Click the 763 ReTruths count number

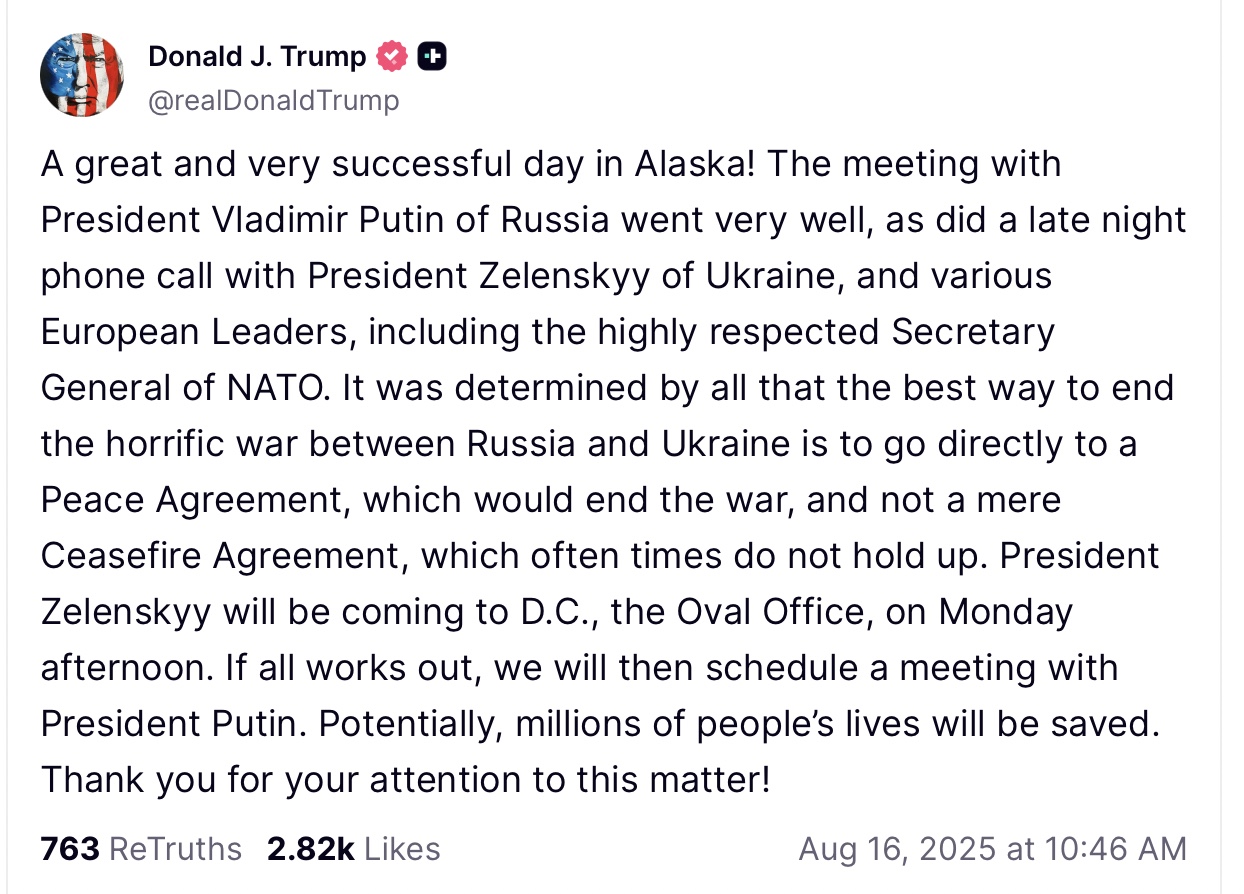click(x=70, y=849)
